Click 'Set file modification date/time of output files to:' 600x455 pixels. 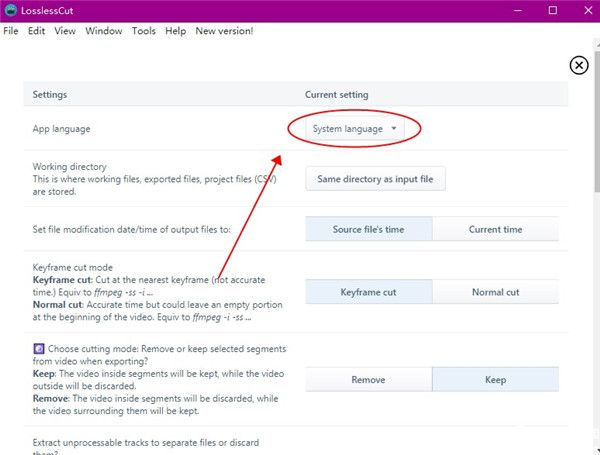132,230
